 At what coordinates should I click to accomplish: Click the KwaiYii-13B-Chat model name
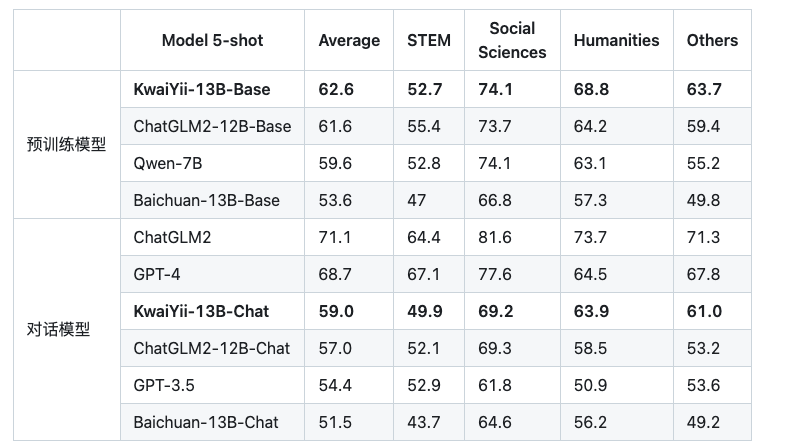click(201, 311)
